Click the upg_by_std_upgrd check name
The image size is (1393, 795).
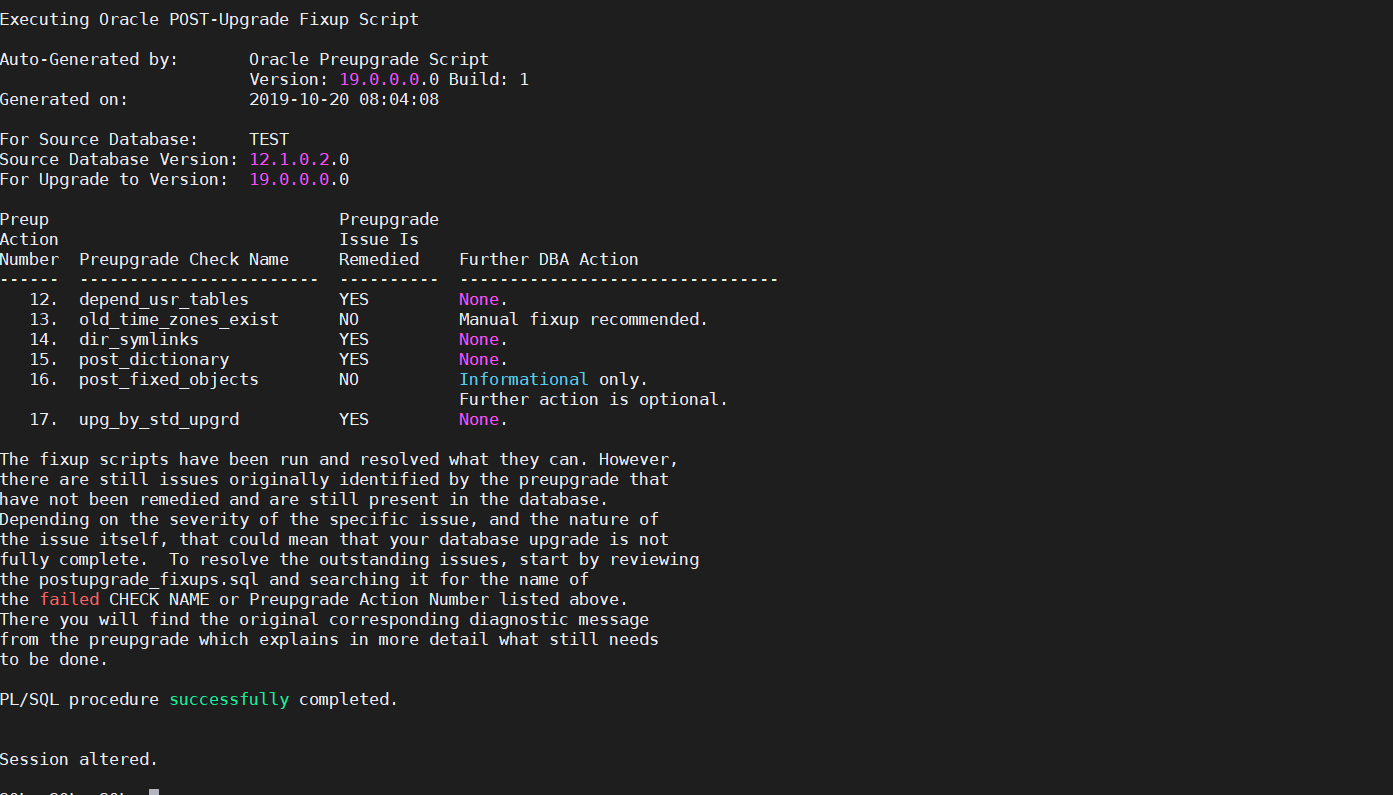point(159,419)
